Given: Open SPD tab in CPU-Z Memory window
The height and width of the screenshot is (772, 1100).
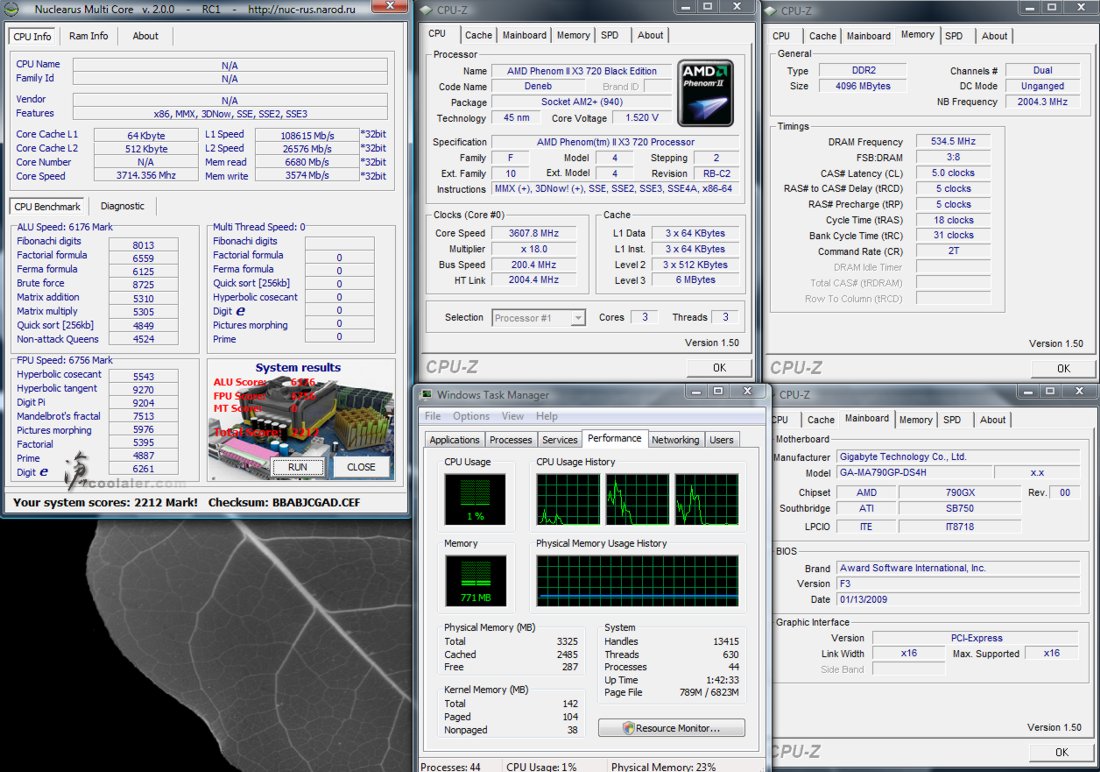Looking at the screenshot, I should pos(953,36).
